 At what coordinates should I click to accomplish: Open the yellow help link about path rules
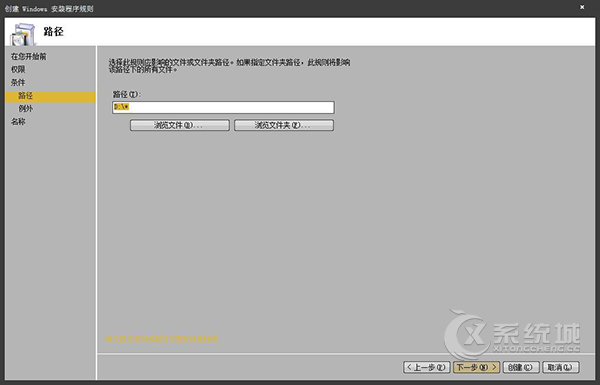tap(162, 339)
